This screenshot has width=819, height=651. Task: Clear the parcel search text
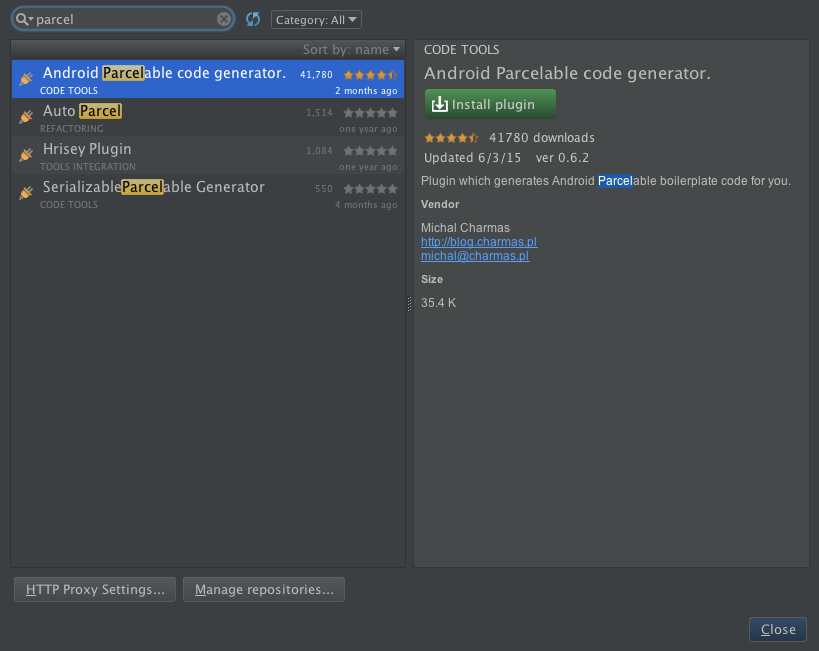point(224,18)
